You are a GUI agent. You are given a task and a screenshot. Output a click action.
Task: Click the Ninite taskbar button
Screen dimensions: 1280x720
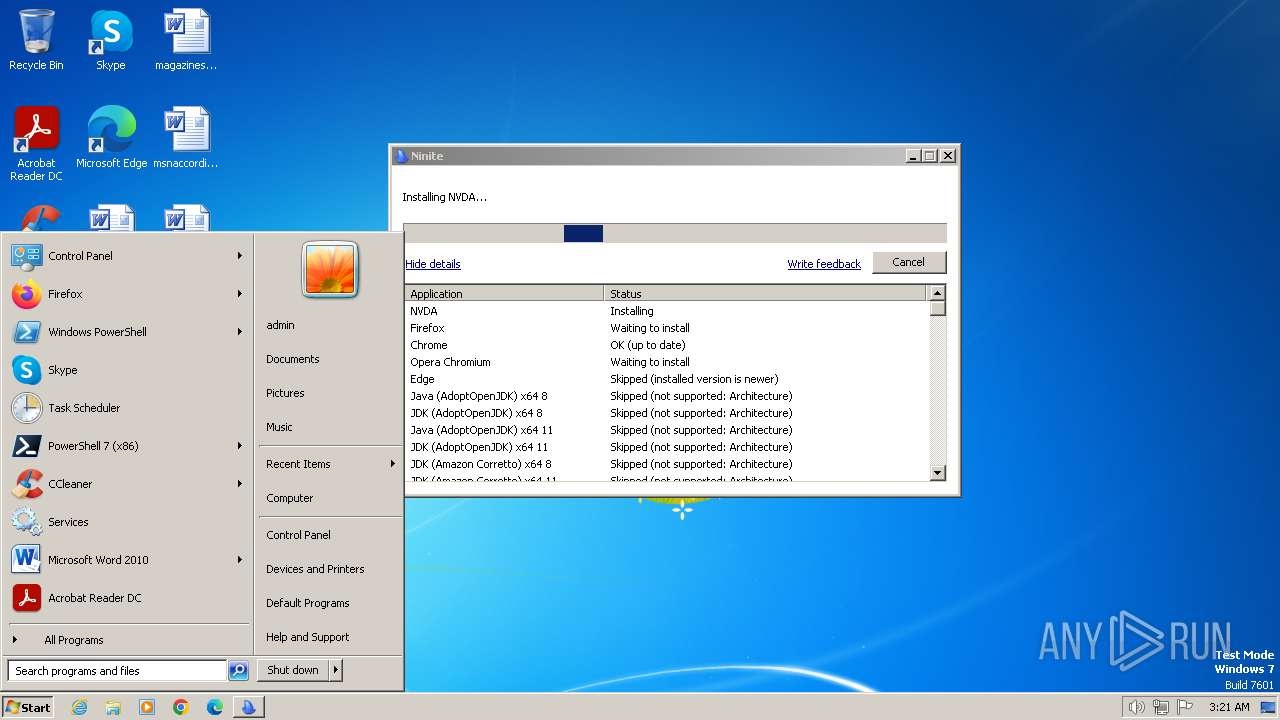click(x=248, y=707)
